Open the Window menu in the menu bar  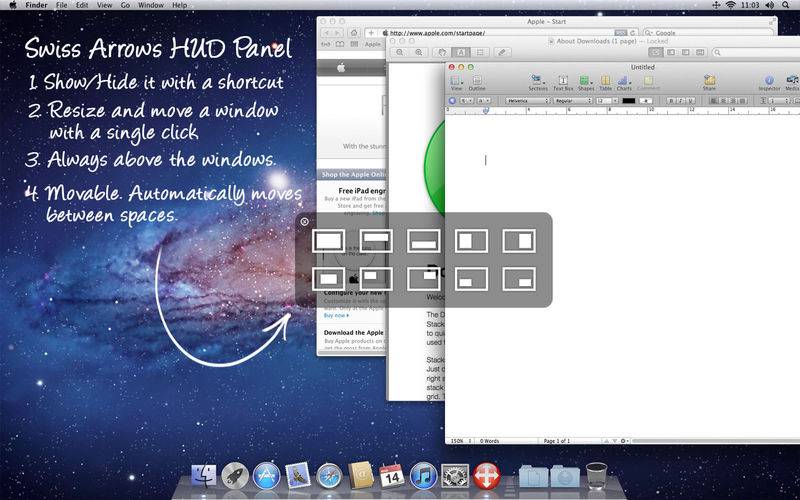point(151,5)
